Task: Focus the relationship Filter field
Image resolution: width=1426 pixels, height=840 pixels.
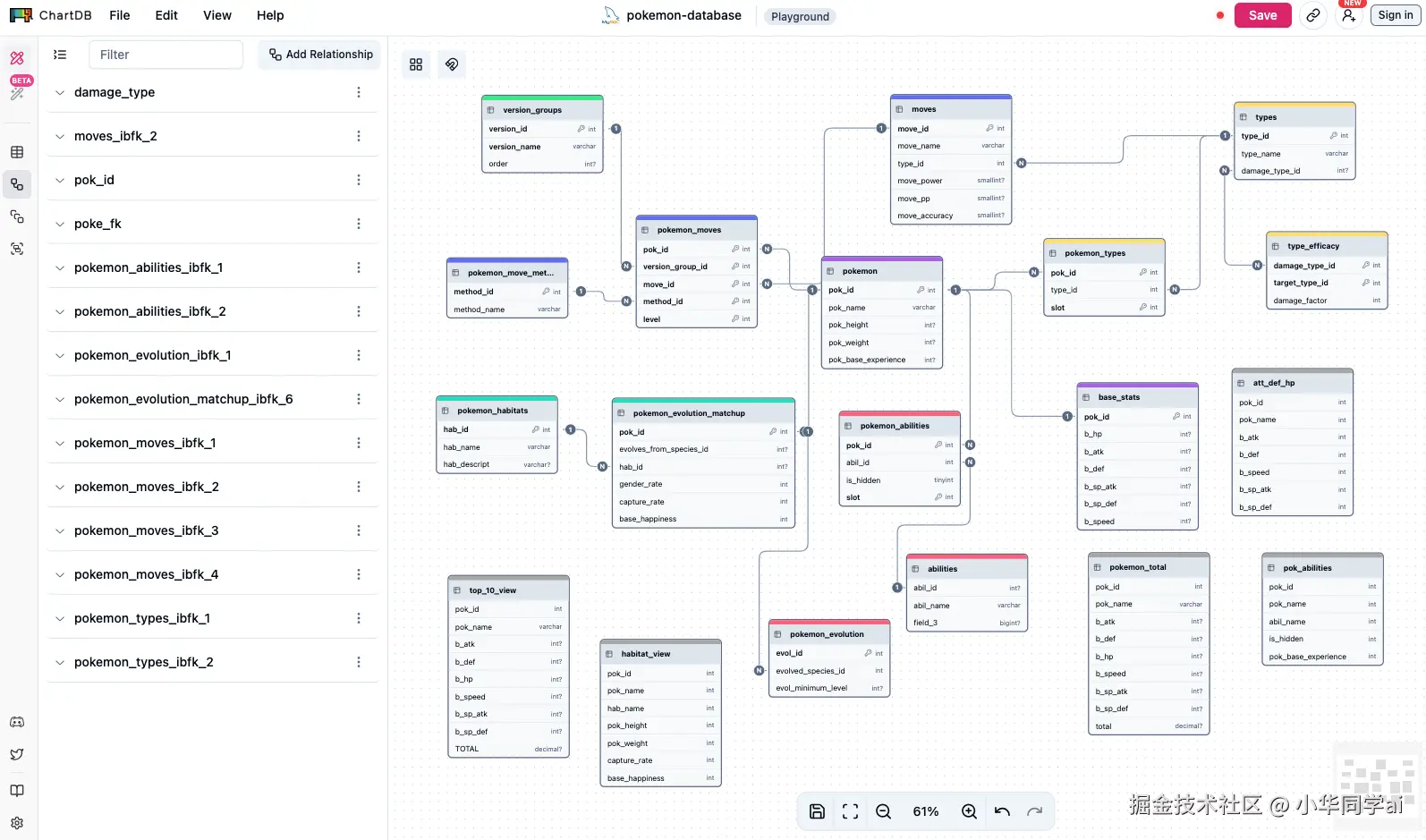Action: (x=166, y=55)
